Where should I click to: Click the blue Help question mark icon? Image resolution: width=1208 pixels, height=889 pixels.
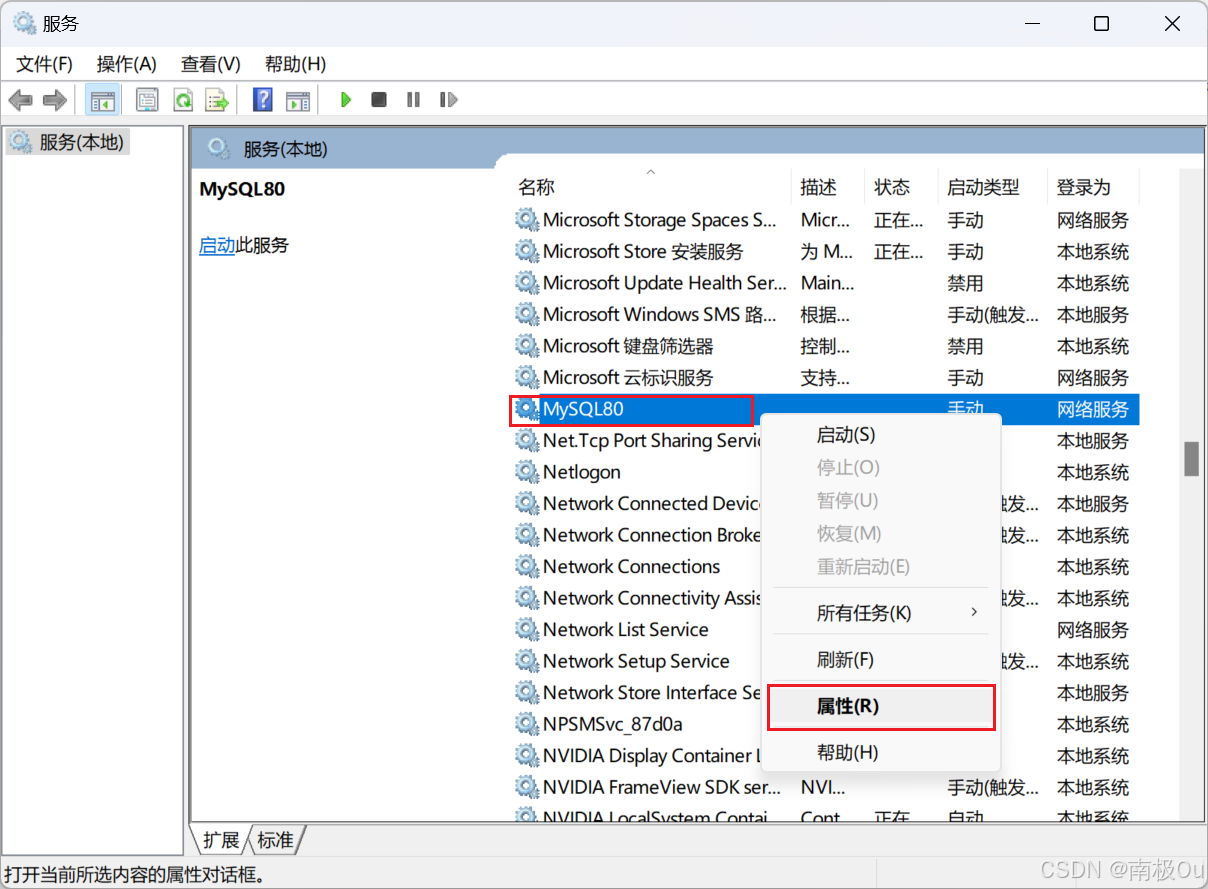coord(262,100)
